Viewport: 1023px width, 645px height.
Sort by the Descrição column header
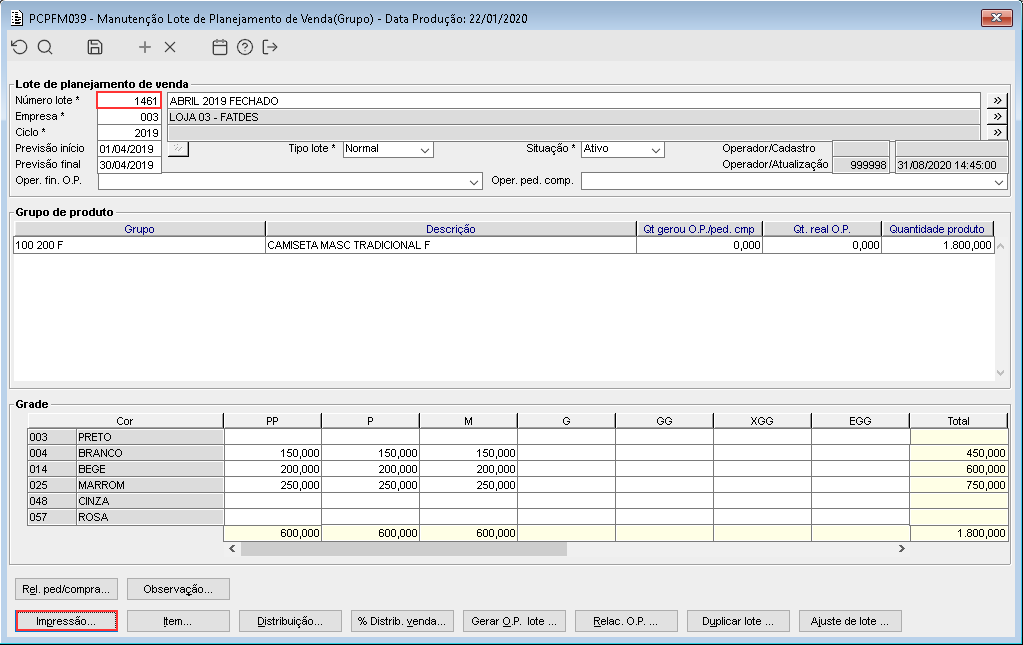click(x=451, y=229)
